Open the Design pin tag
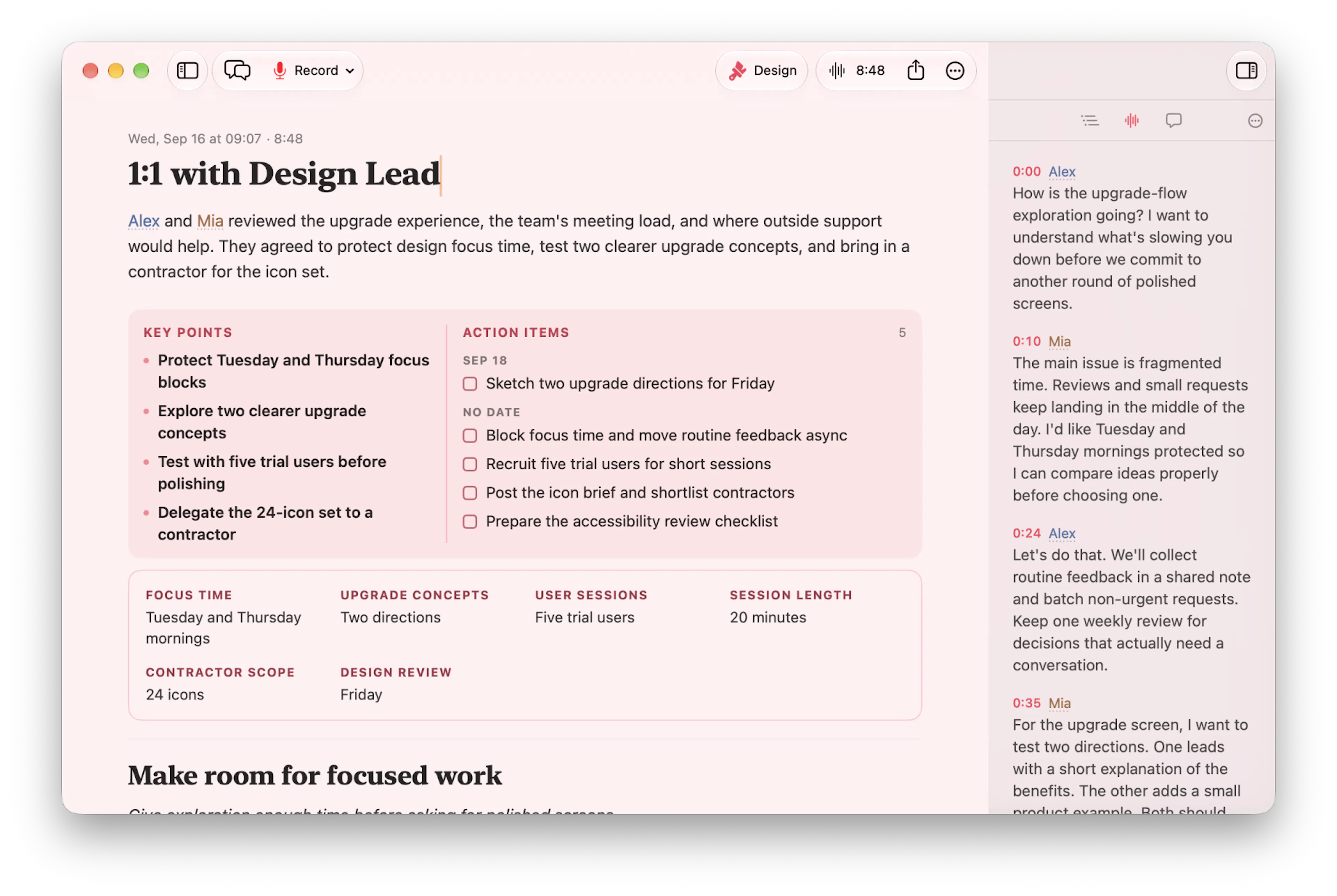The image size is (1337, 896). 762,70
